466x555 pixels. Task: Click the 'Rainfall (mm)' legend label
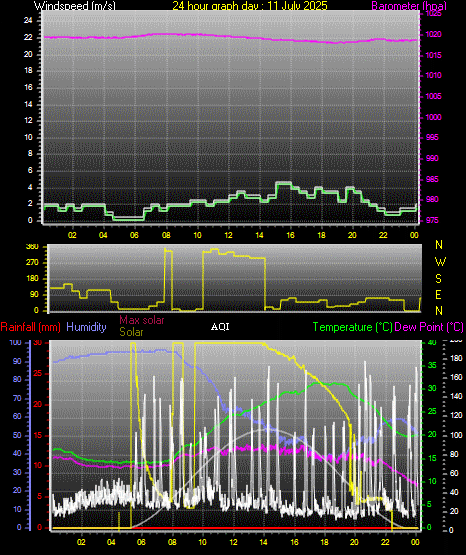click(x=30, y=327)
